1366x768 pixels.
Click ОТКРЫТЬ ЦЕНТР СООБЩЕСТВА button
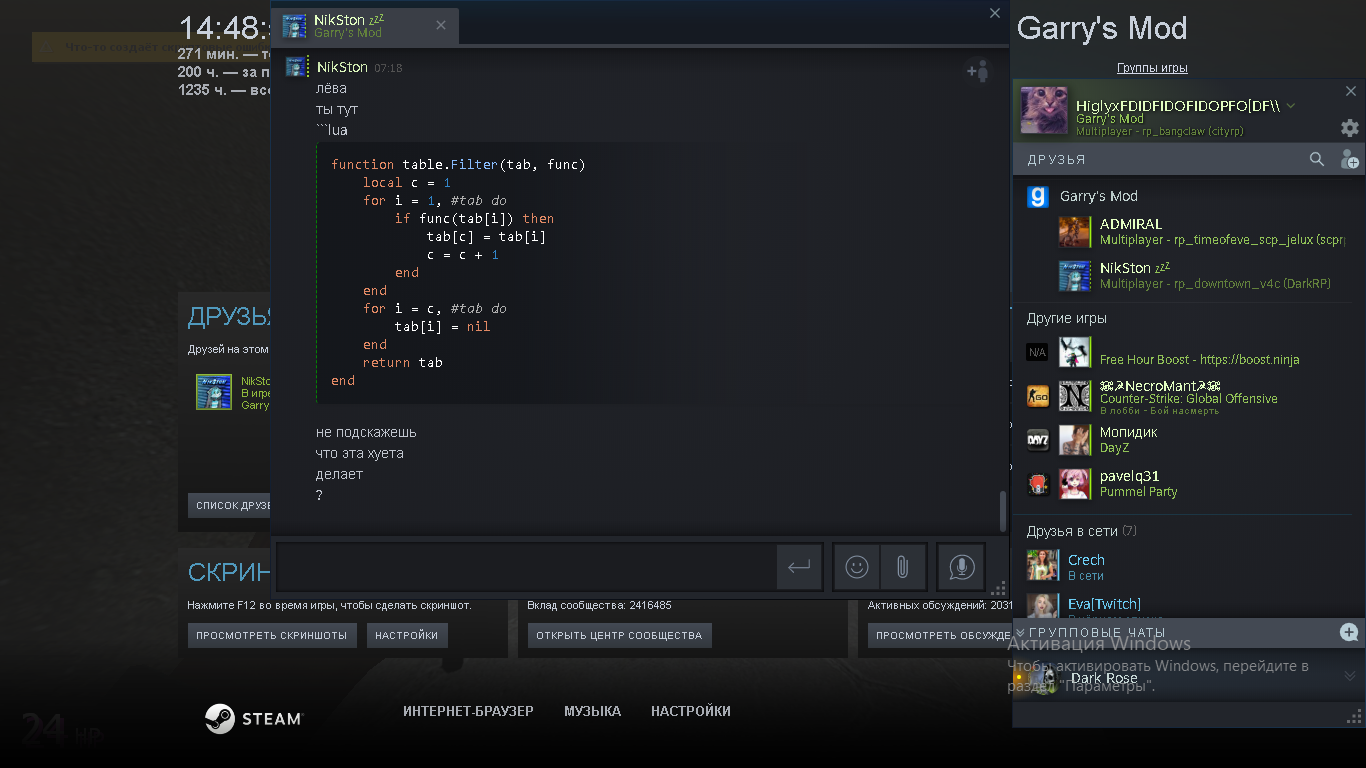[619, 635]
